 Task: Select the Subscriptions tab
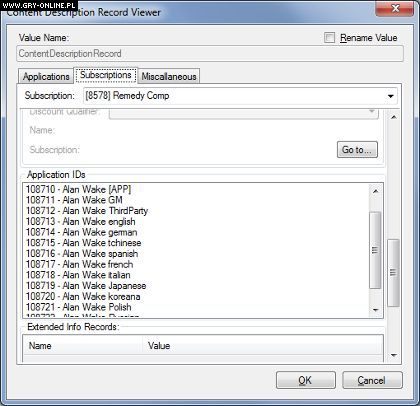click(106, 75)
